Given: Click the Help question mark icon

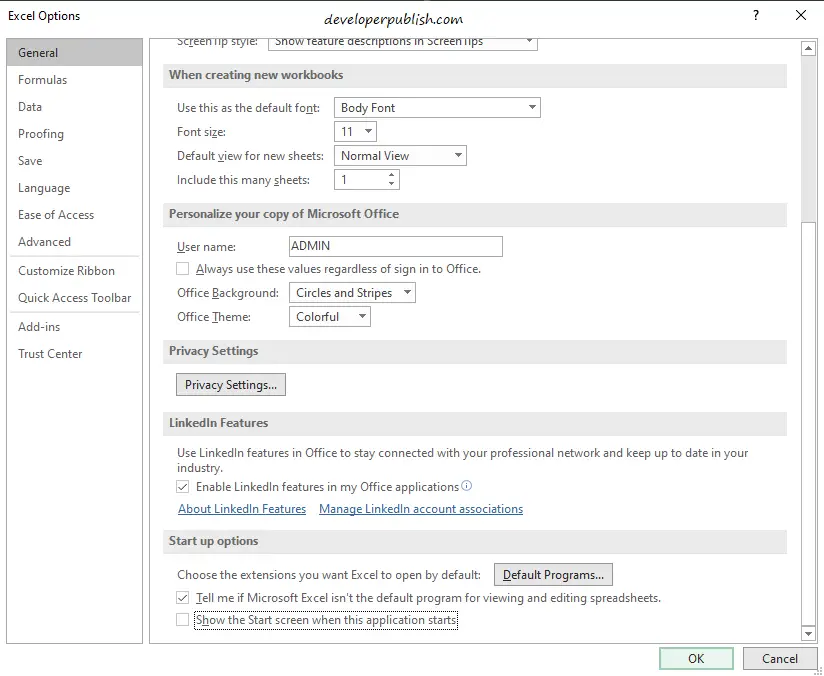Looking at the screenshot, I should coord(756,15).
